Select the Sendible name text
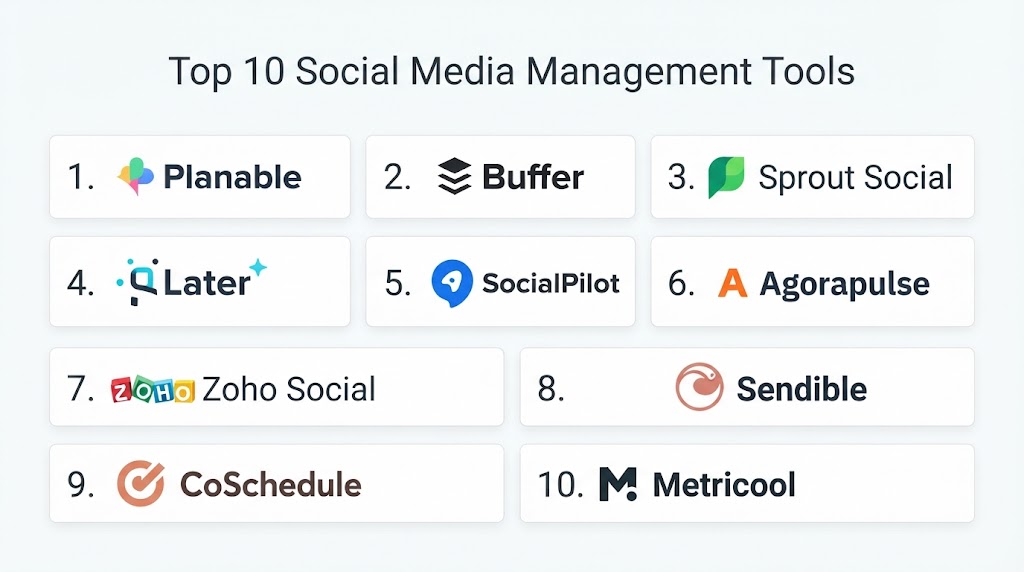This screenshot has height=572, width=1024. click(x=801, y=389)
